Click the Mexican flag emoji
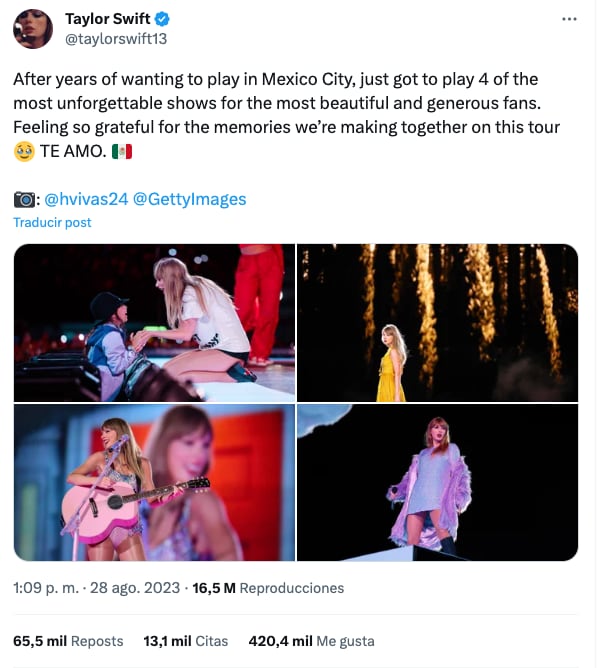600x668 pixels. point(121,151)
